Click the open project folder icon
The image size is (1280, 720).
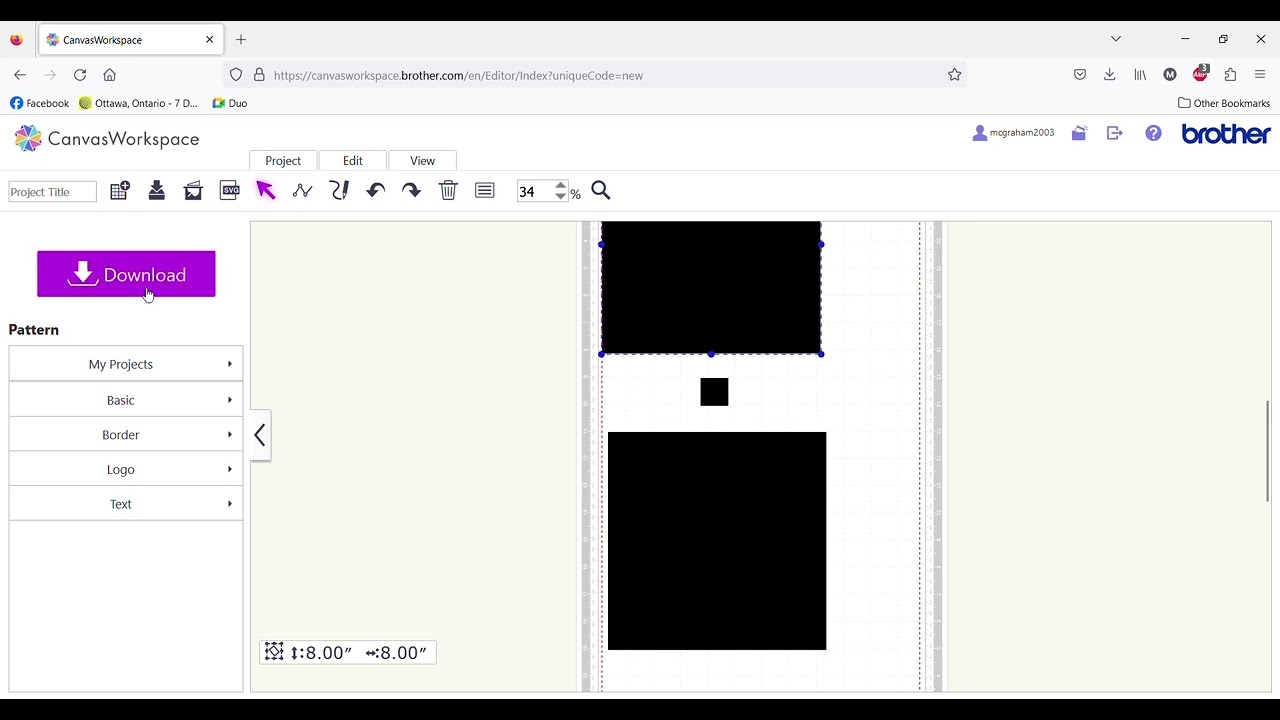coord(1079,133)
